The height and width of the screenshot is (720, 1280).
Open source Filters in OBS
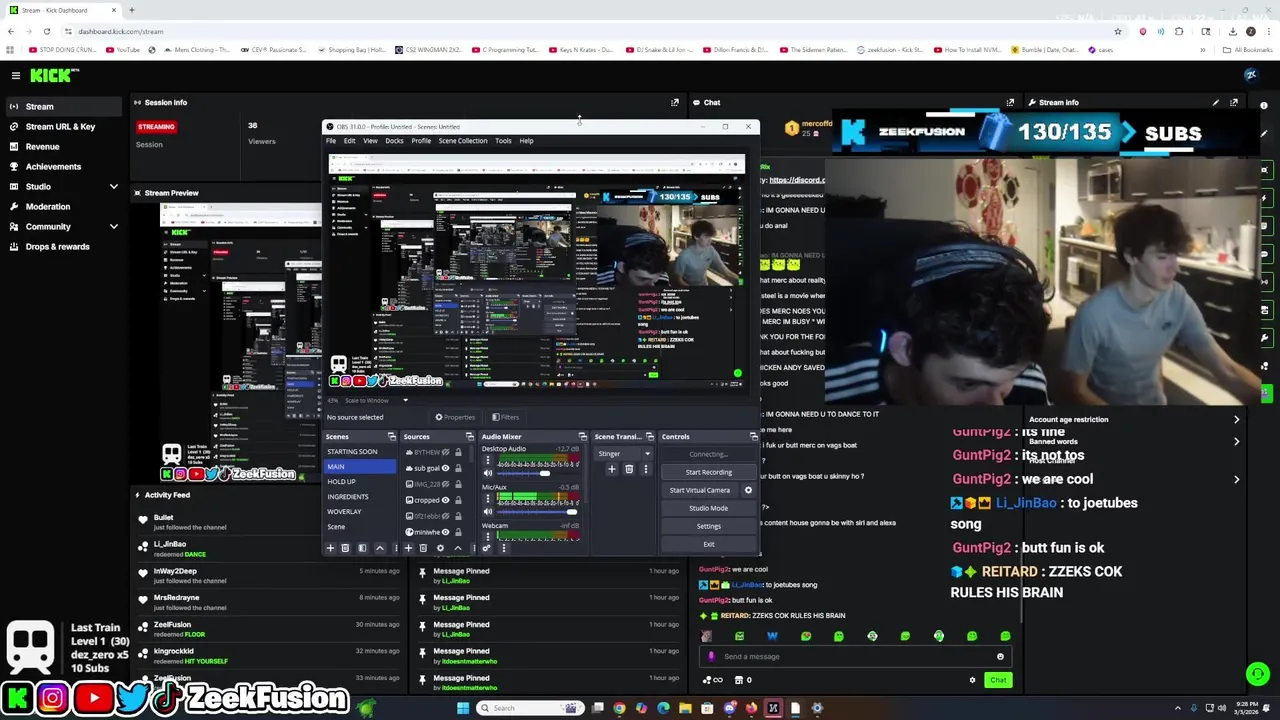click(505, 417)
